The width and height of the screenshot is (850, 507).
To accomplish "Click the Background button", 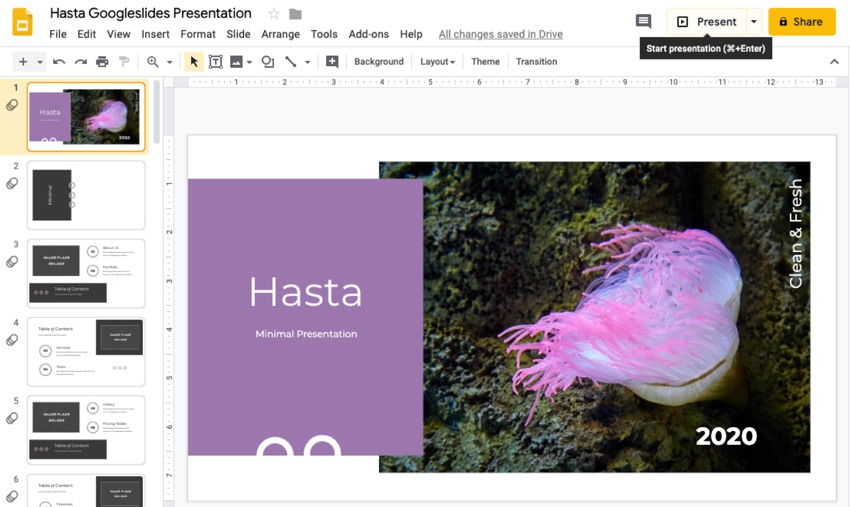I will (379, 62).
